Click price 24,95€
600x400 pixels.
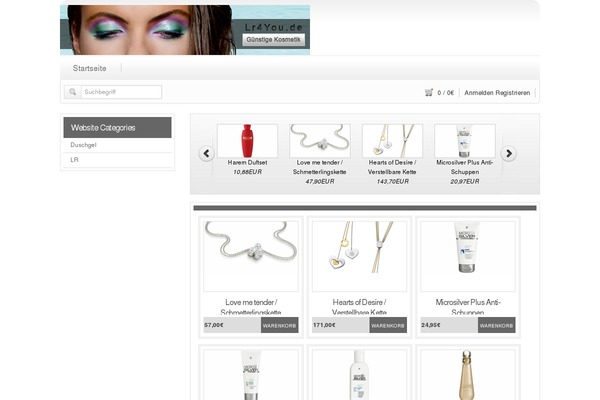pos(430,325)
